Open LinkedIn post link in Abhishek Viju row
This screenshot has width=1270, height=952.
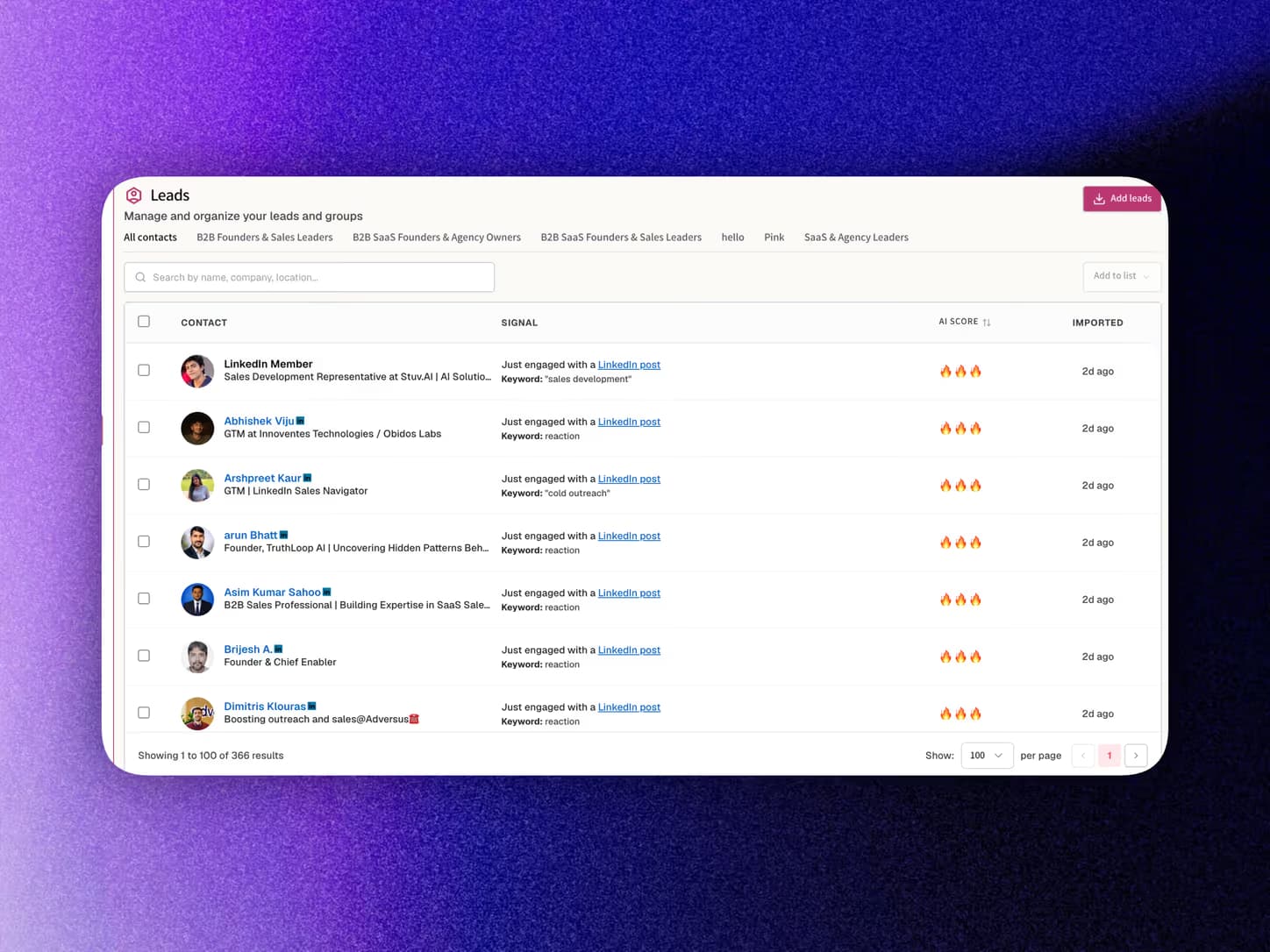point(629,422)
